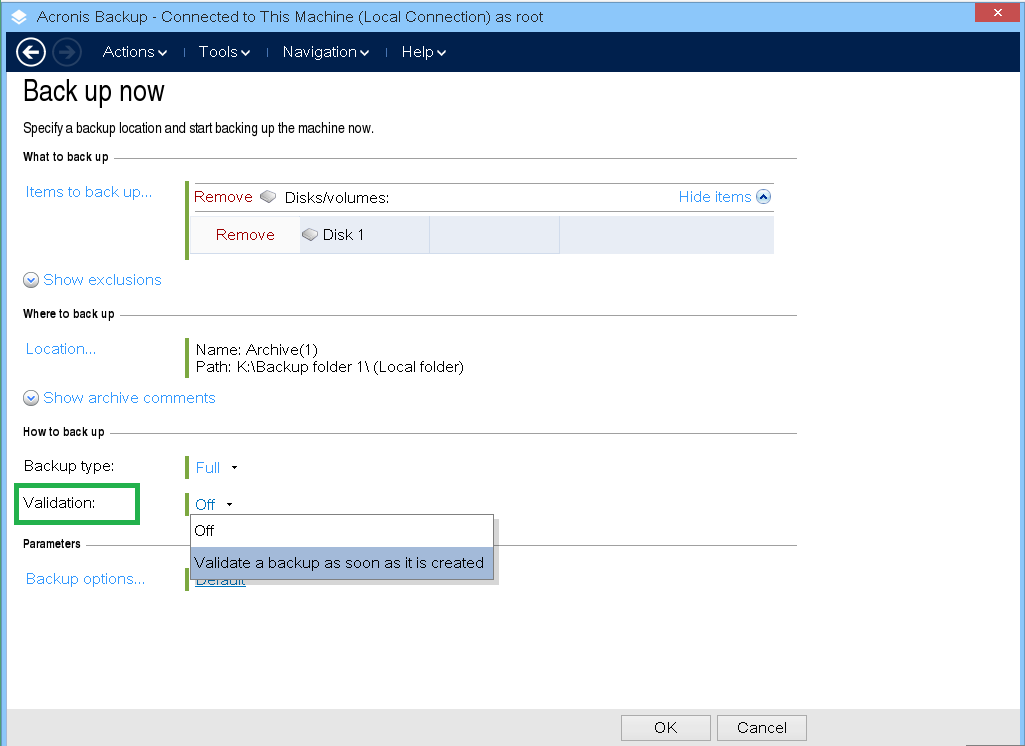
Task: Click the Hide items link
Action: point(714,197)
